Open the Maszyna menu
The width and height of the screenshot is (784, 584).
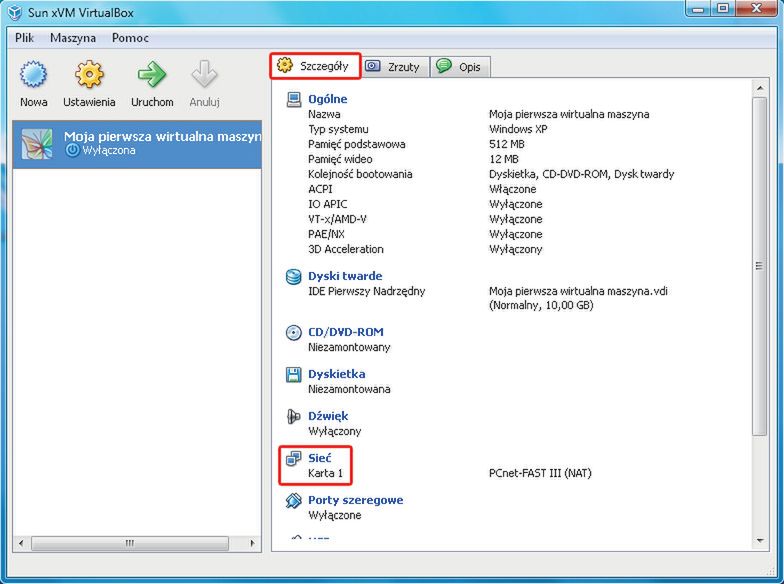[x=73, y=38]
